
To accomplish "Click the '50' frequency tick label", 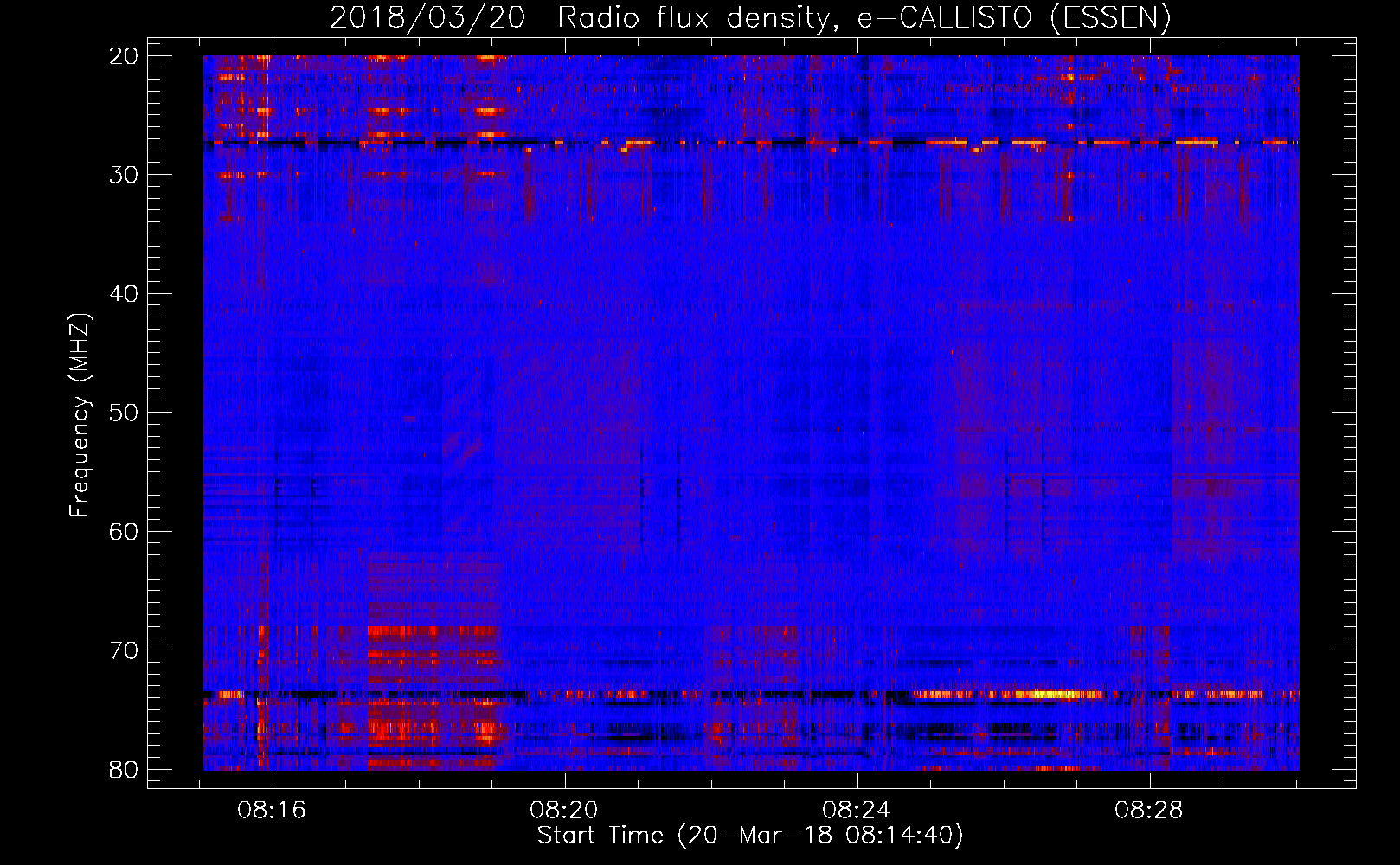I will [125, 413].
